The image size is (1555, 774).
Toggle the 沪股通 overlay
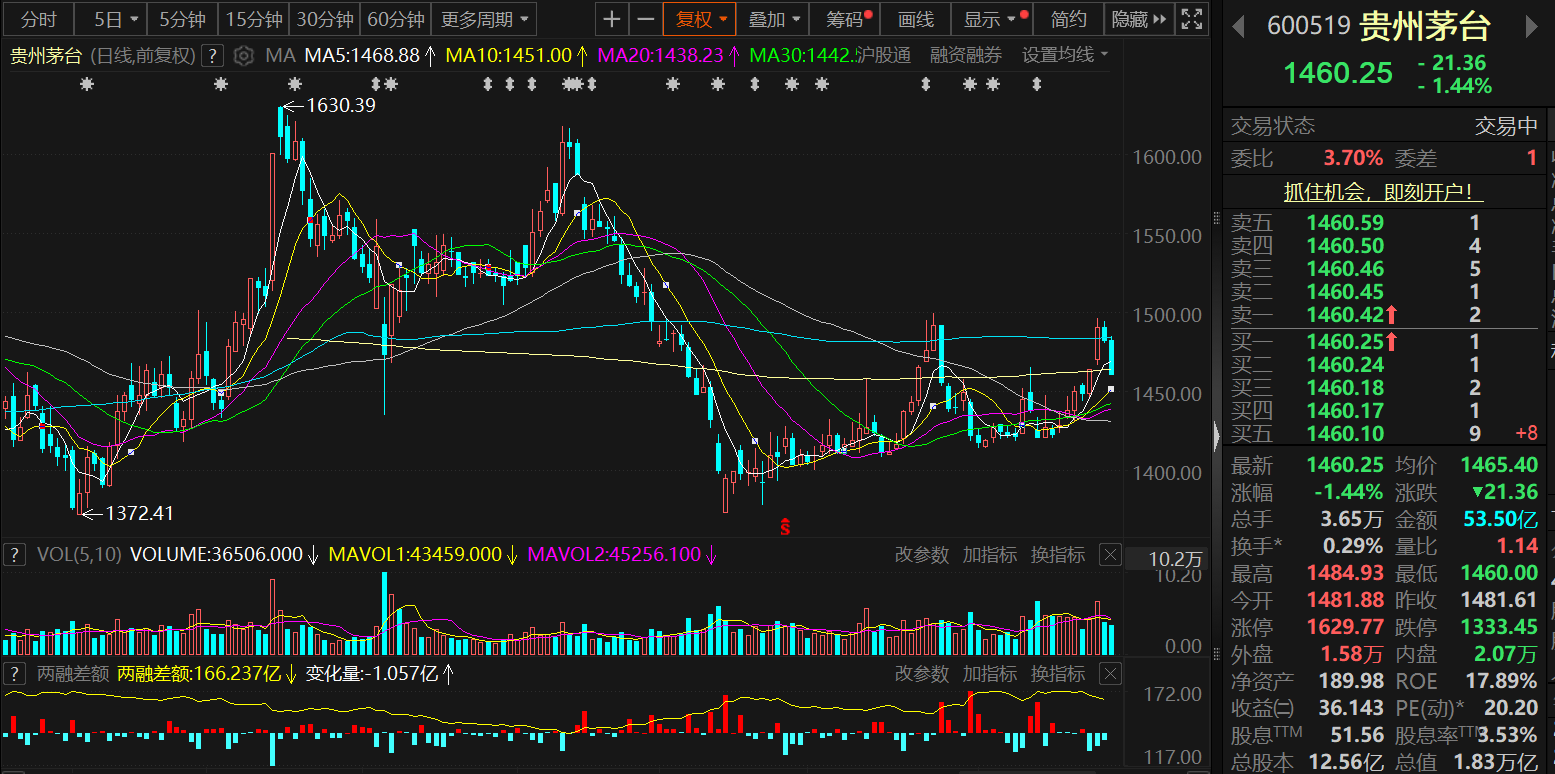click(883, 56)
